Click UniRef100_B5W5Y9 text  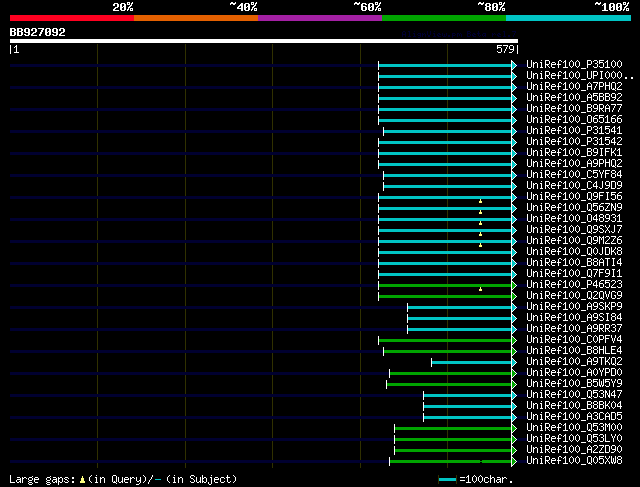(574, 384)
